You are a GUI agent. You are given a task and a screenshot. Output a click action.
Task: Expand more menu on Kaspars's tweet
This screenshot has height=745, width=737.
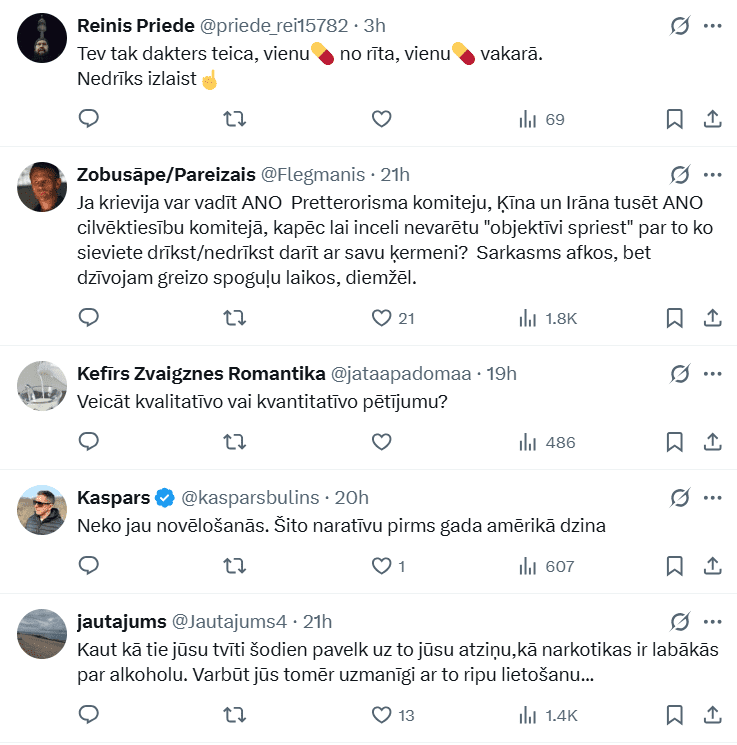click(713, 497)
